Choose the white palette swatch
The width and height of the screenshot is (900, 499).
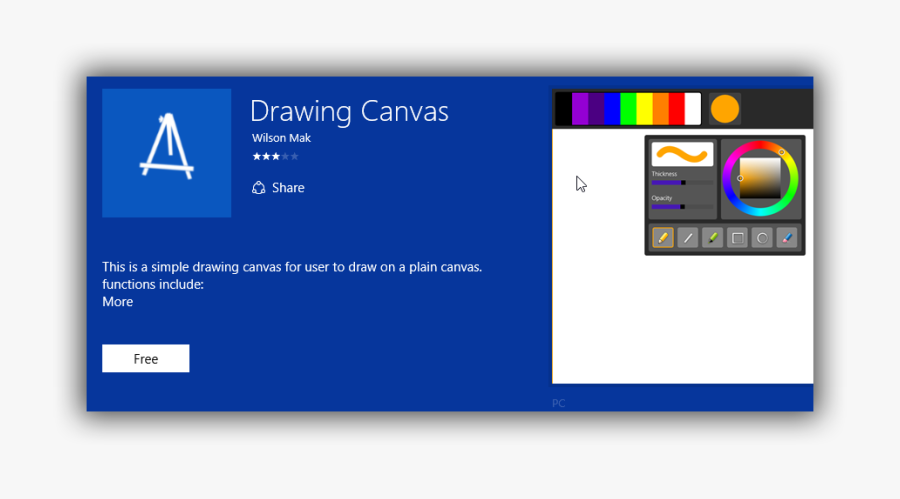[693, 109]
